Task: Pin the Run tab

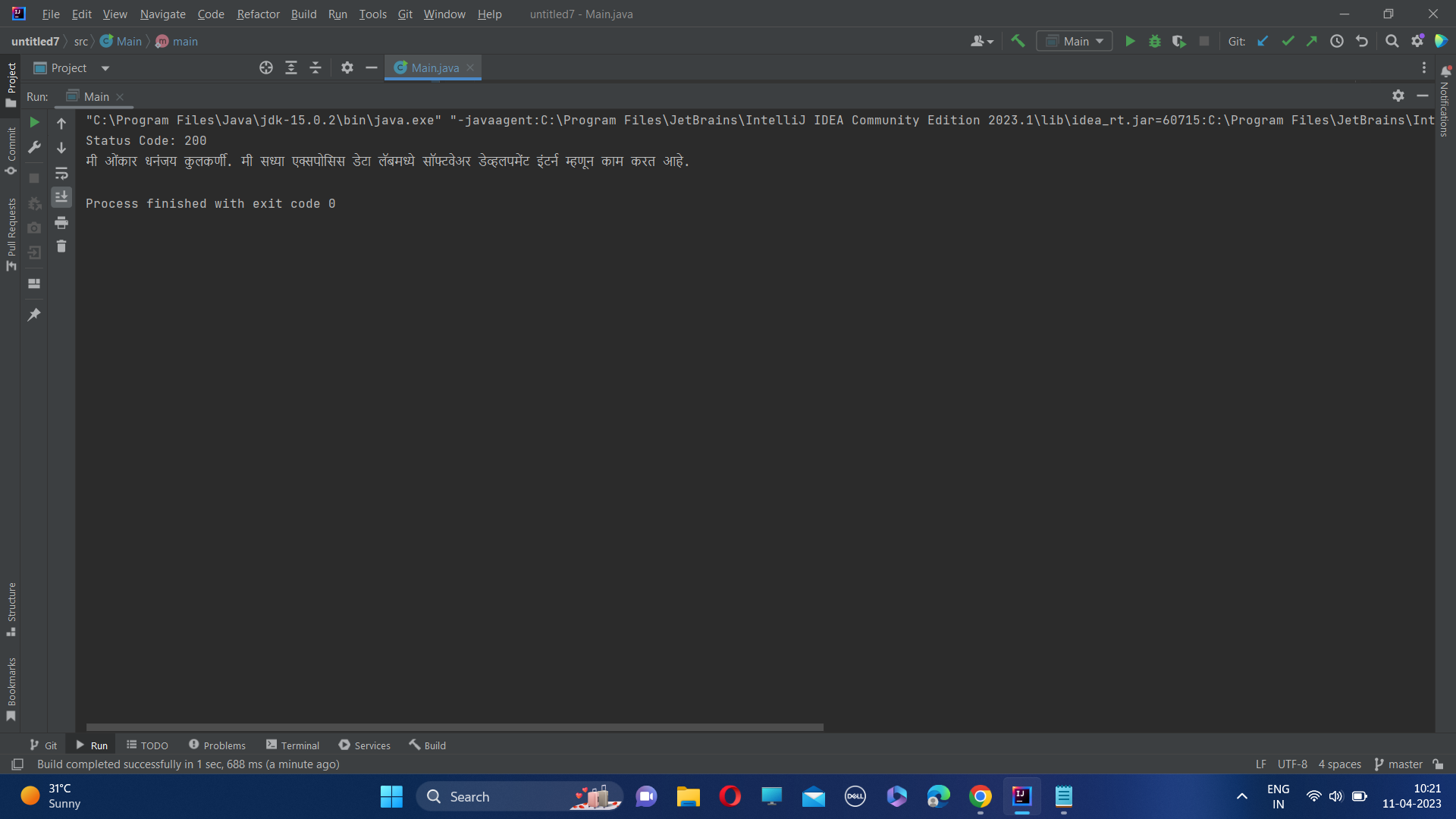Action: tap(33, 314)
